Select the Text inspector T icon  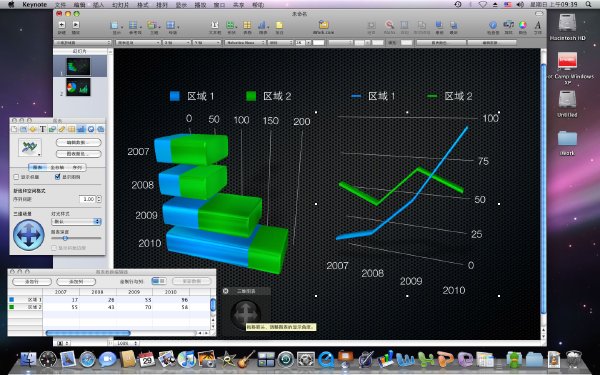(x=42, y=129)
